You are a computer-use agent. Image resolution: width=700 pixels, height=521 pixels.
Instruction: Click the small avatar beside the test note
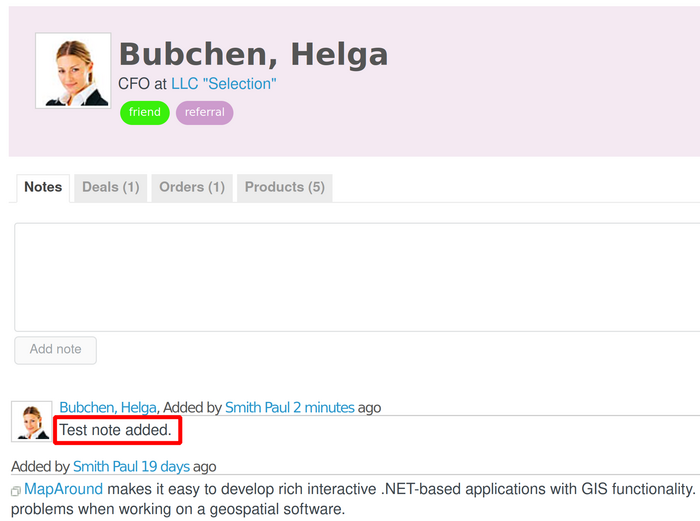[x=31, y=422]
